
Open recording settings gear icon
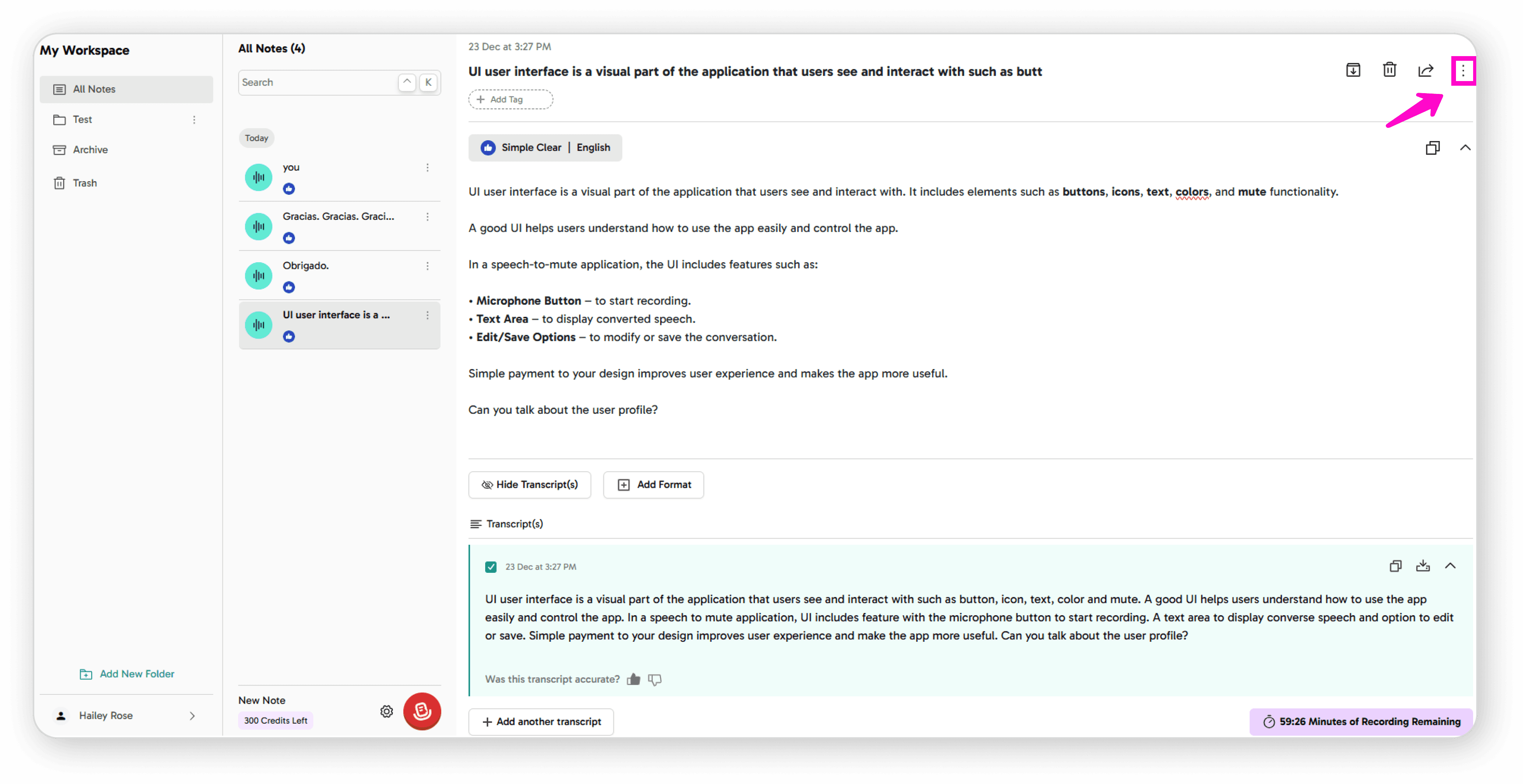[386, 711]
